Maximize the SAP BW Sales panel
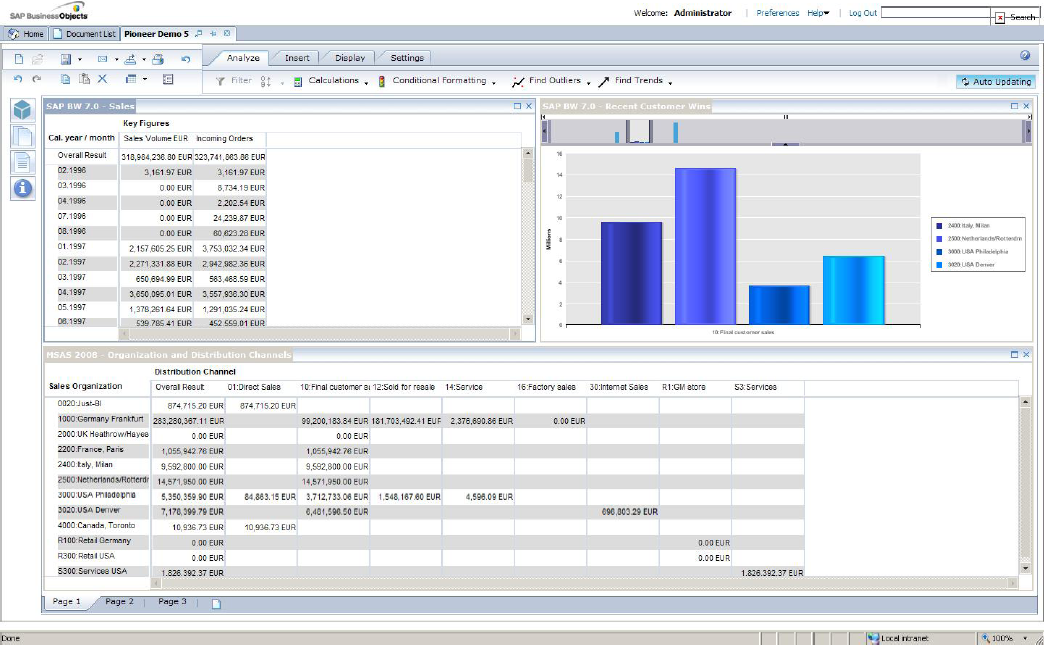This screenshot has width=1048, height=651. tap(517, 105)
